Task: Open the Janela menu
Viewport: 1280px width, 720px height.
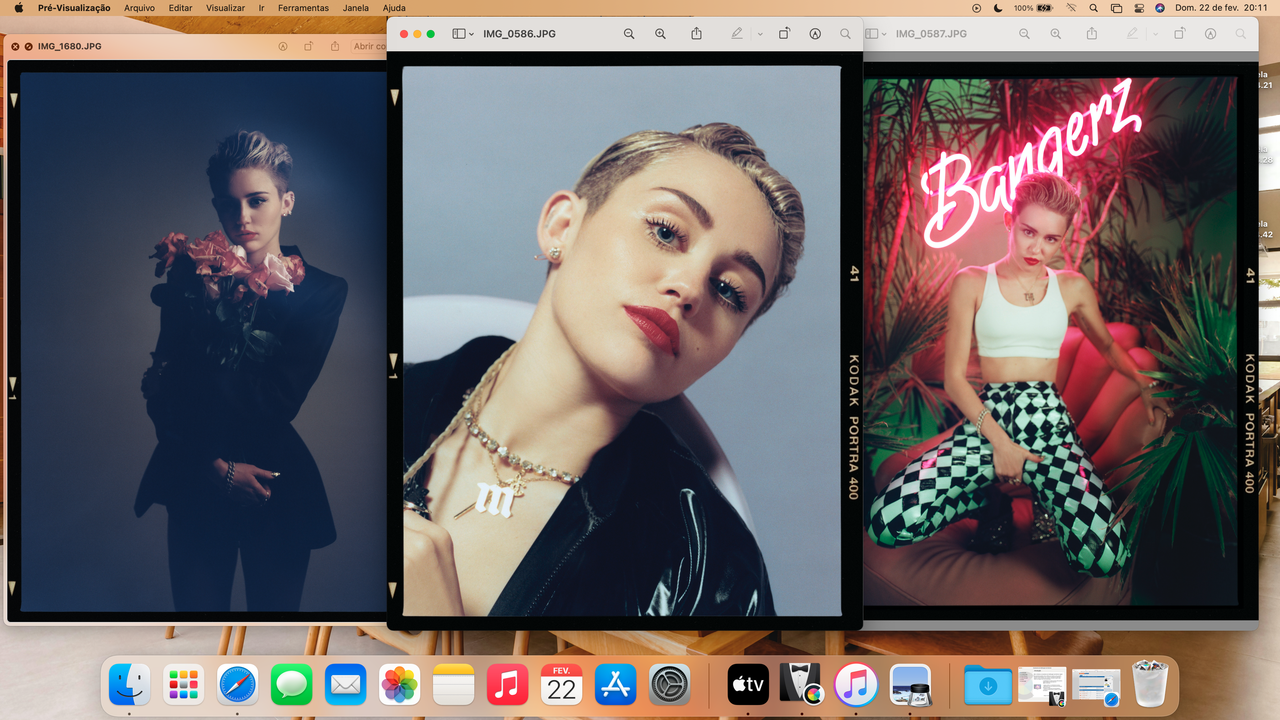Action: 355,8
